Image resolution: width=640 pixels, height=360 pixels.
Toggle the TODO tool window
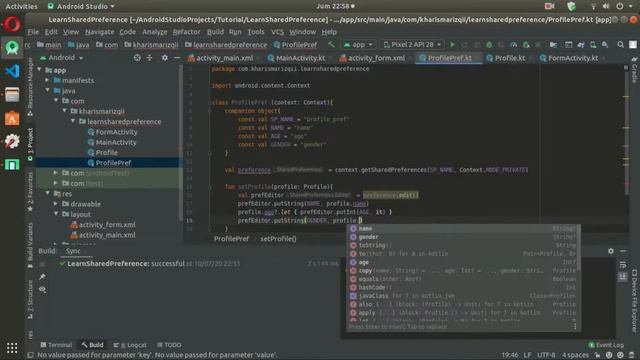tap(169, 345)
